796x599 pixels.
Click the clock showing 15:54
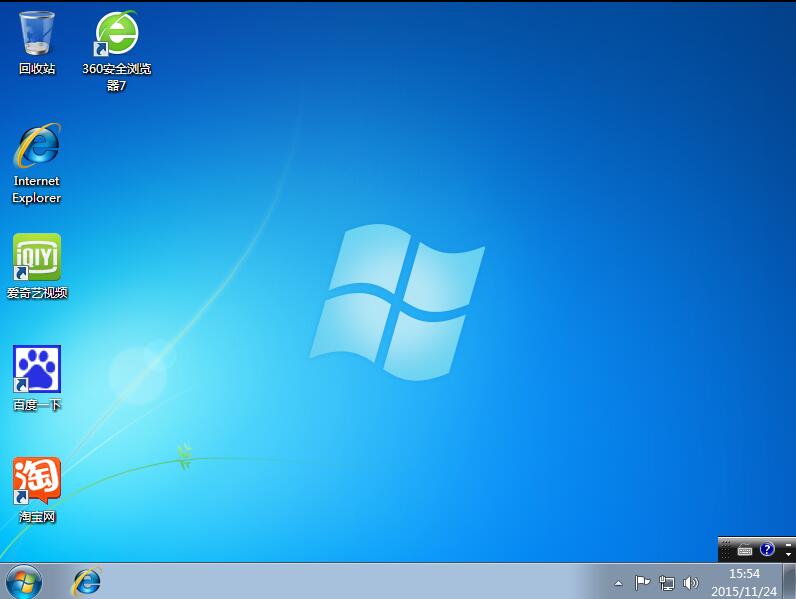[744, 582]
